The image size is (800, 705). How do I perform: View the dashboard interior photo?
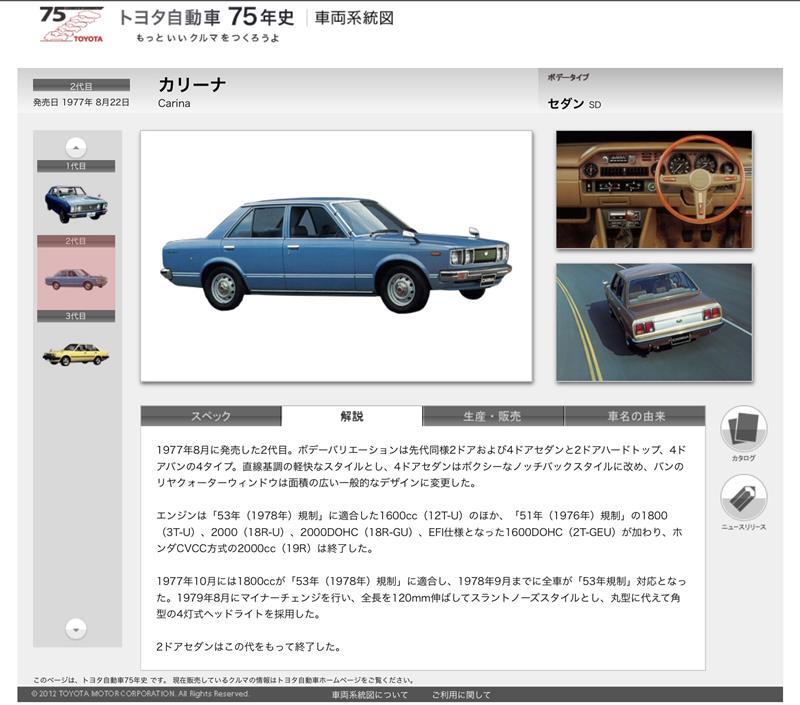tap(654, 190)
